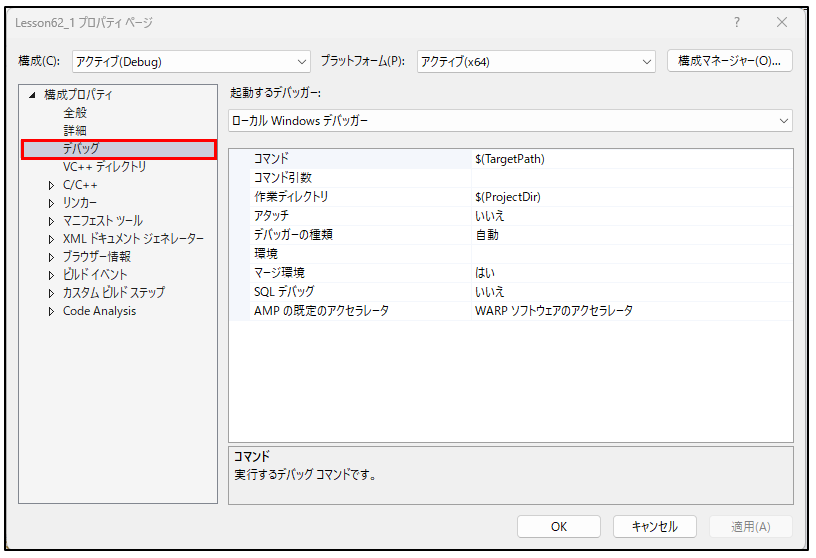Click the help question mark icon

737,22
